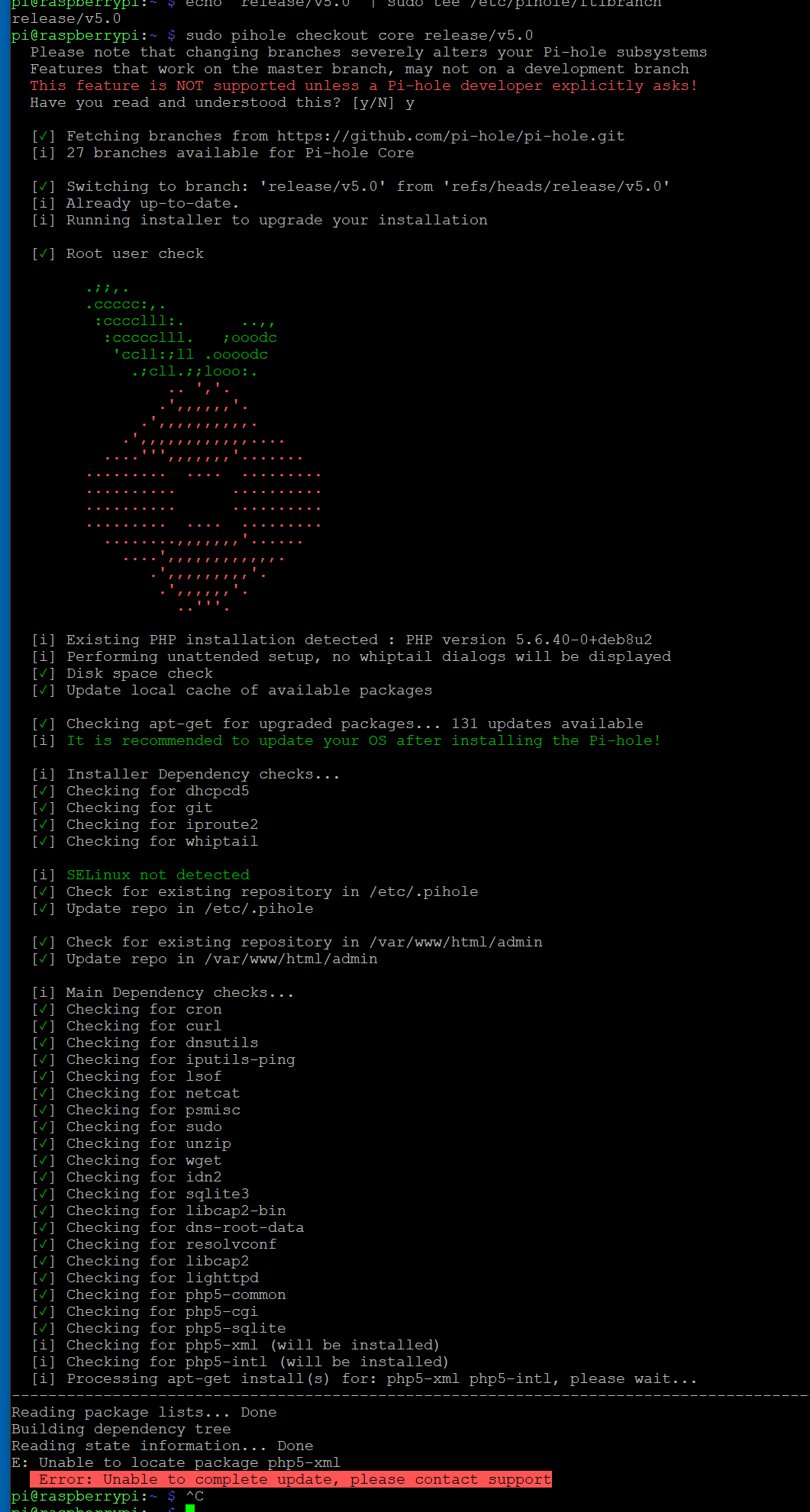Image resolution: width=810 pixels, height=1512 pixels.
Task: Click 'Checking for iputils-ping' line
Action: [163, 1059]
